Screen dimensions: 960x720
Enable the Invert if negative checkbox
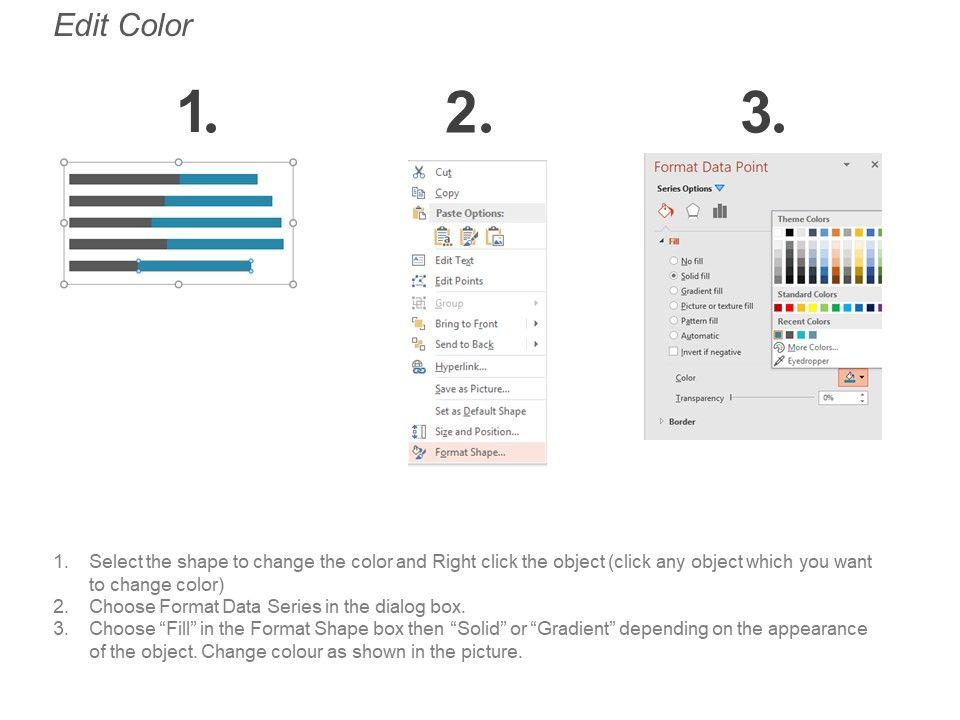674,352
